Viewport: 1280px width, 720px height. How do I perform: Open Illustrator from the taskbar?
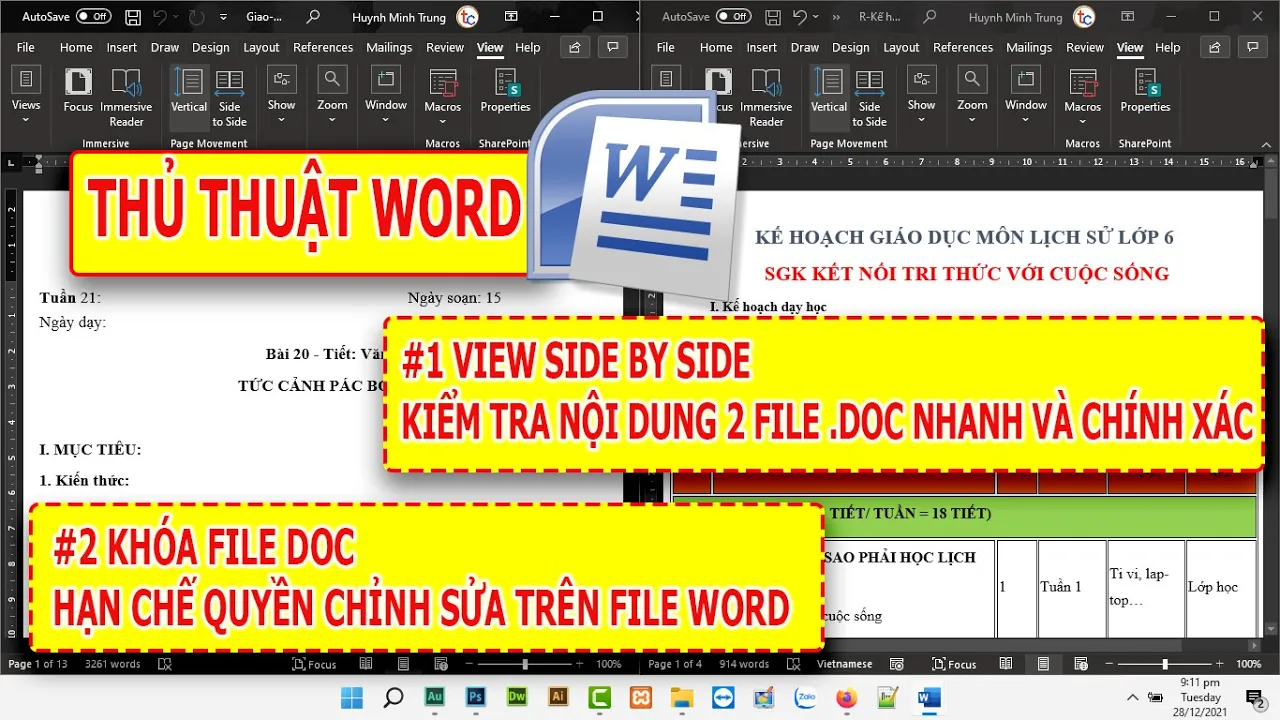click(x=558, y=697)
